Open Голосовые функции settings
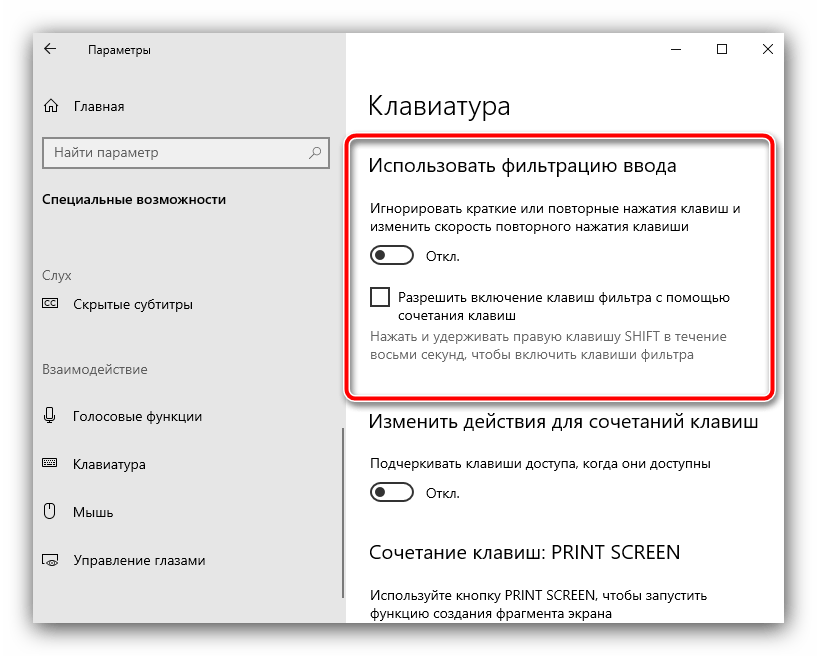The height and width of the screenshot is (656, 817). pyautogui.click(x=138, y=416)
